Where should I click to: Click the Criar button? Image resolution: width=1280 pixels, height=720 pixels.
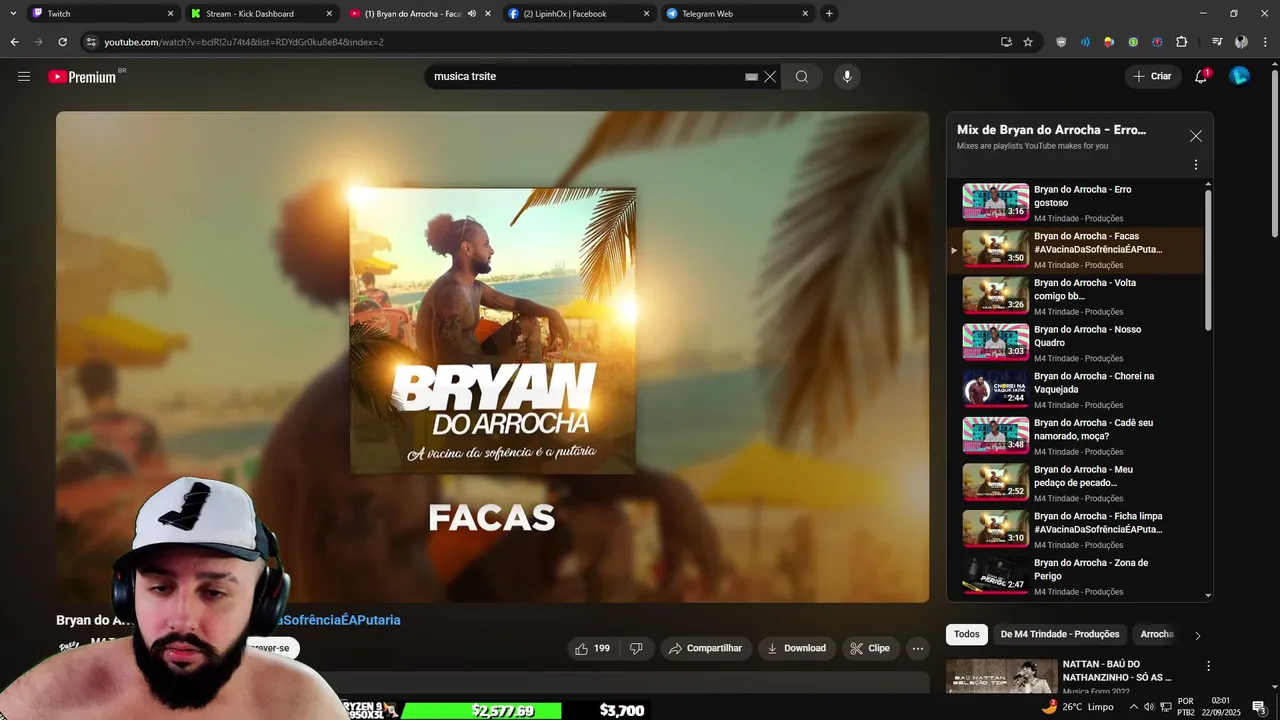(1151, 76)
